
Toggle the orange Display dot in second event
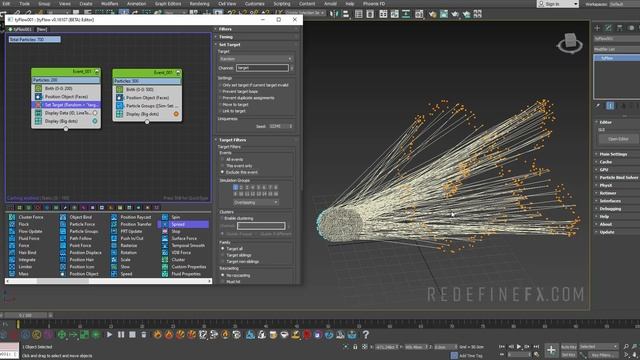[176, 114]
